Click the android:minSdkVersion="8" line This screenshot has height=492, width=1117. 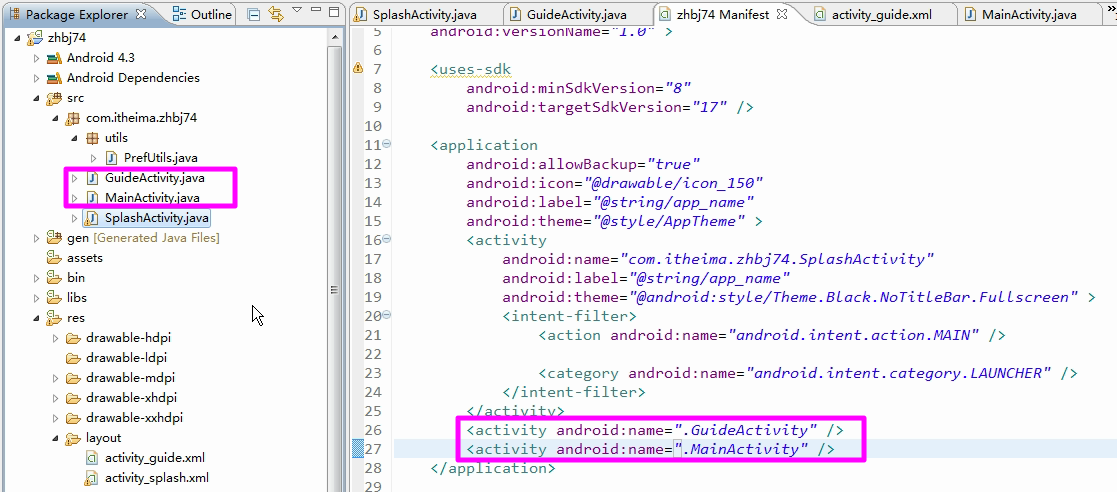point(579,88)
